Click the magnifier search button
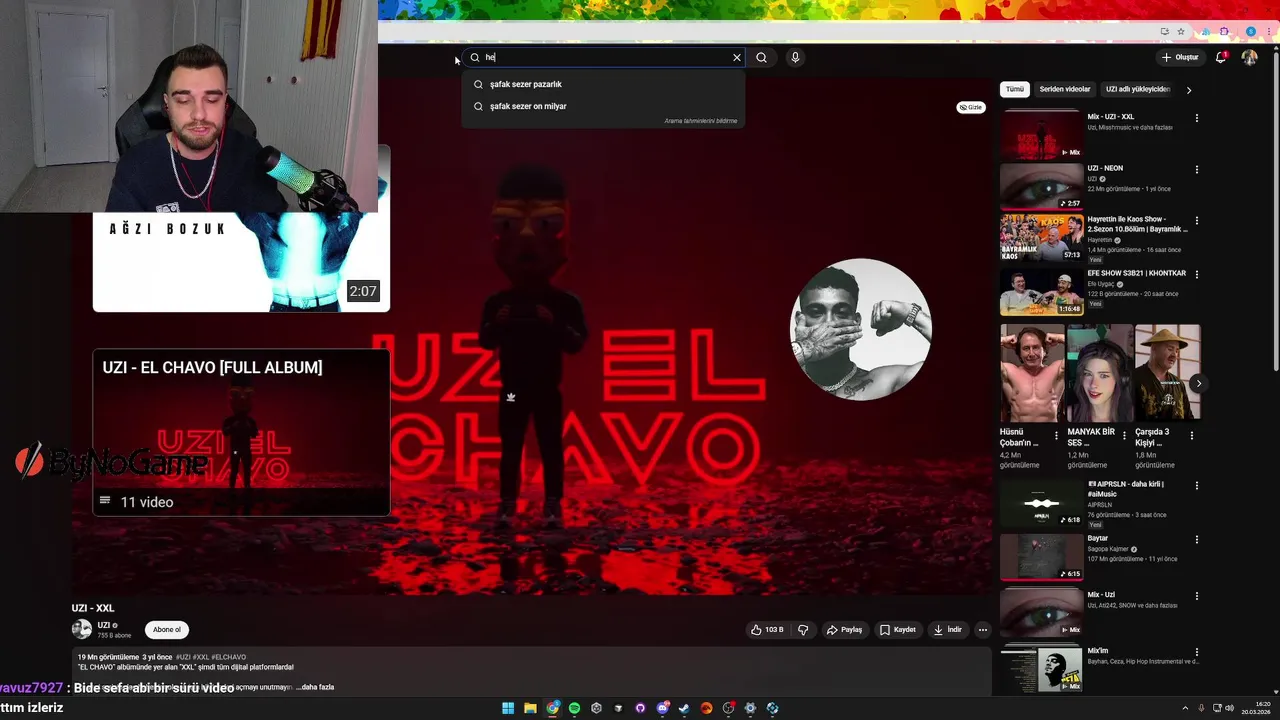The width and height of the screenshot is (1280, 720). [761, 58]
